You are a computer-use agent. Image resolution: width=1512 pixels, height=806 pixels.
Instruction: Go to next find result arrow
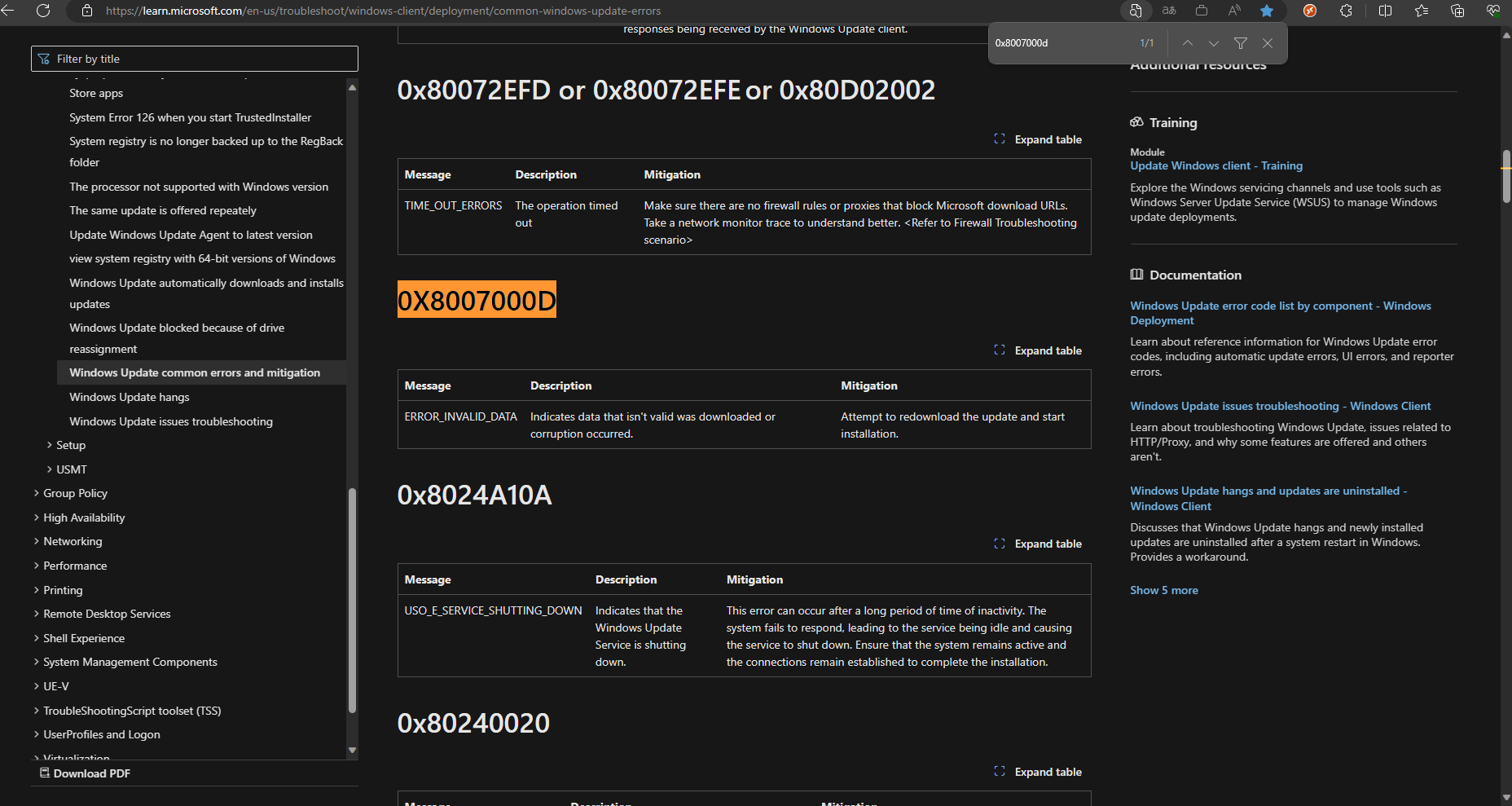pos(1214,43)
